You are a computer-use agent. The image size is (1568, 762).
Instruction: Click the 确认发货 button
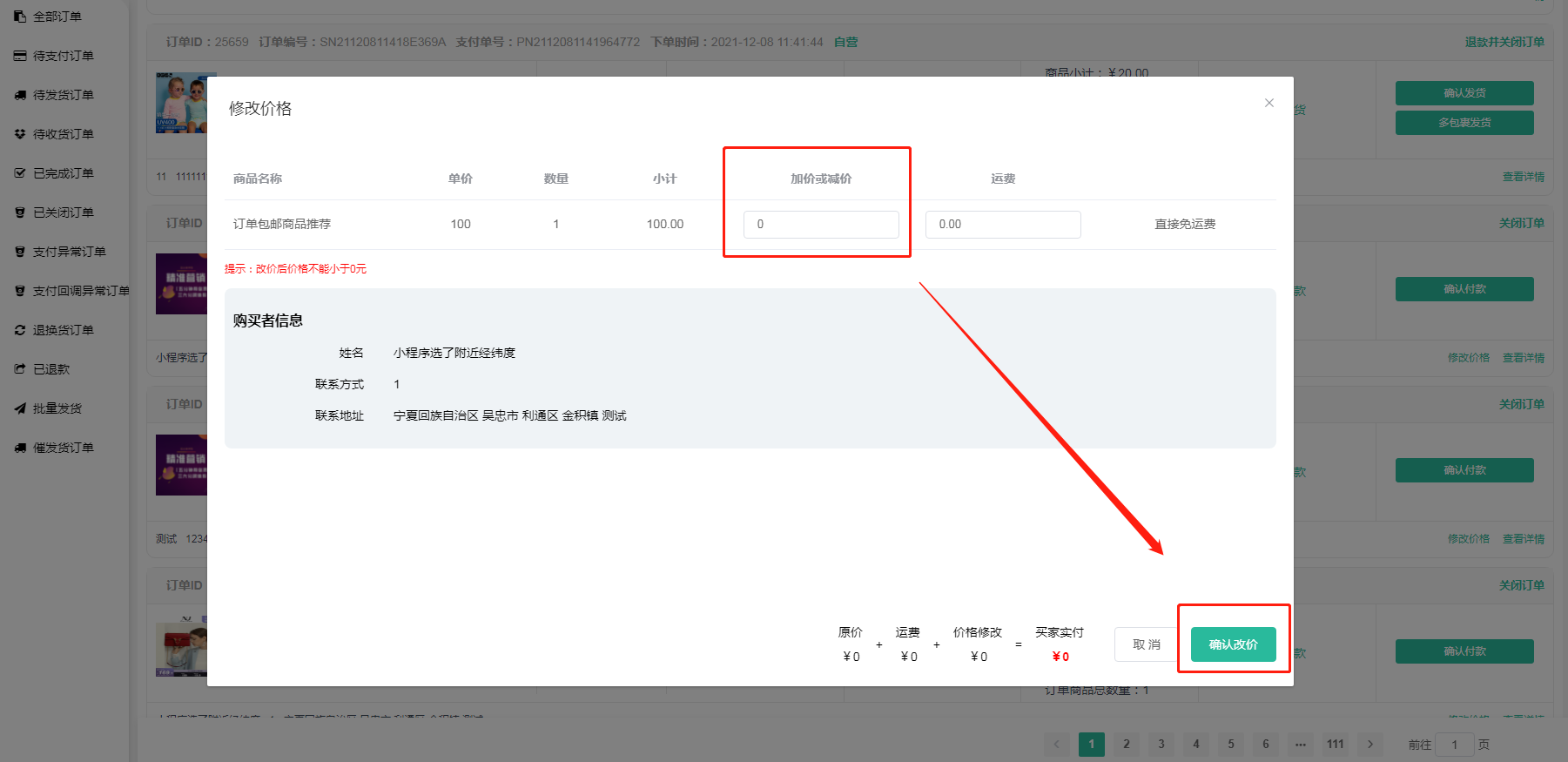point(1464,93)
